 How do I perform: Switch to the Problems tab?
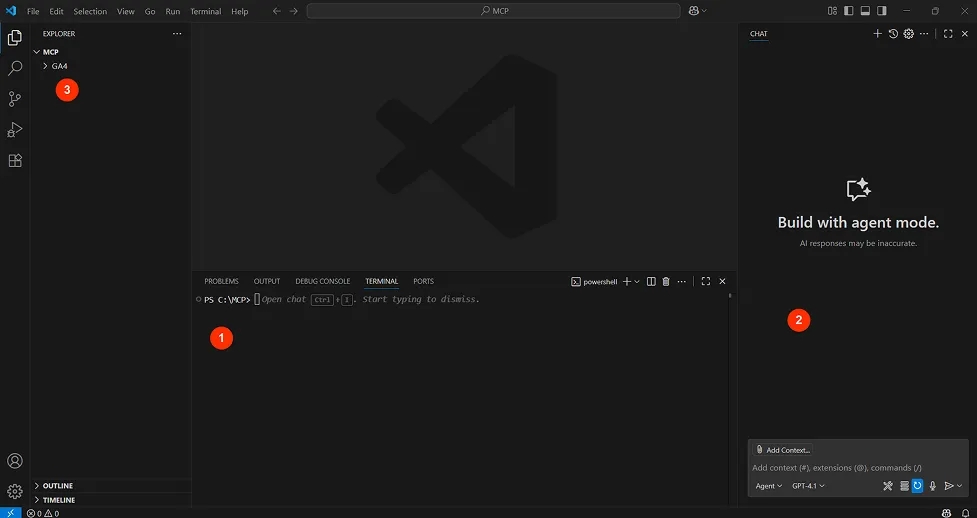221,281
